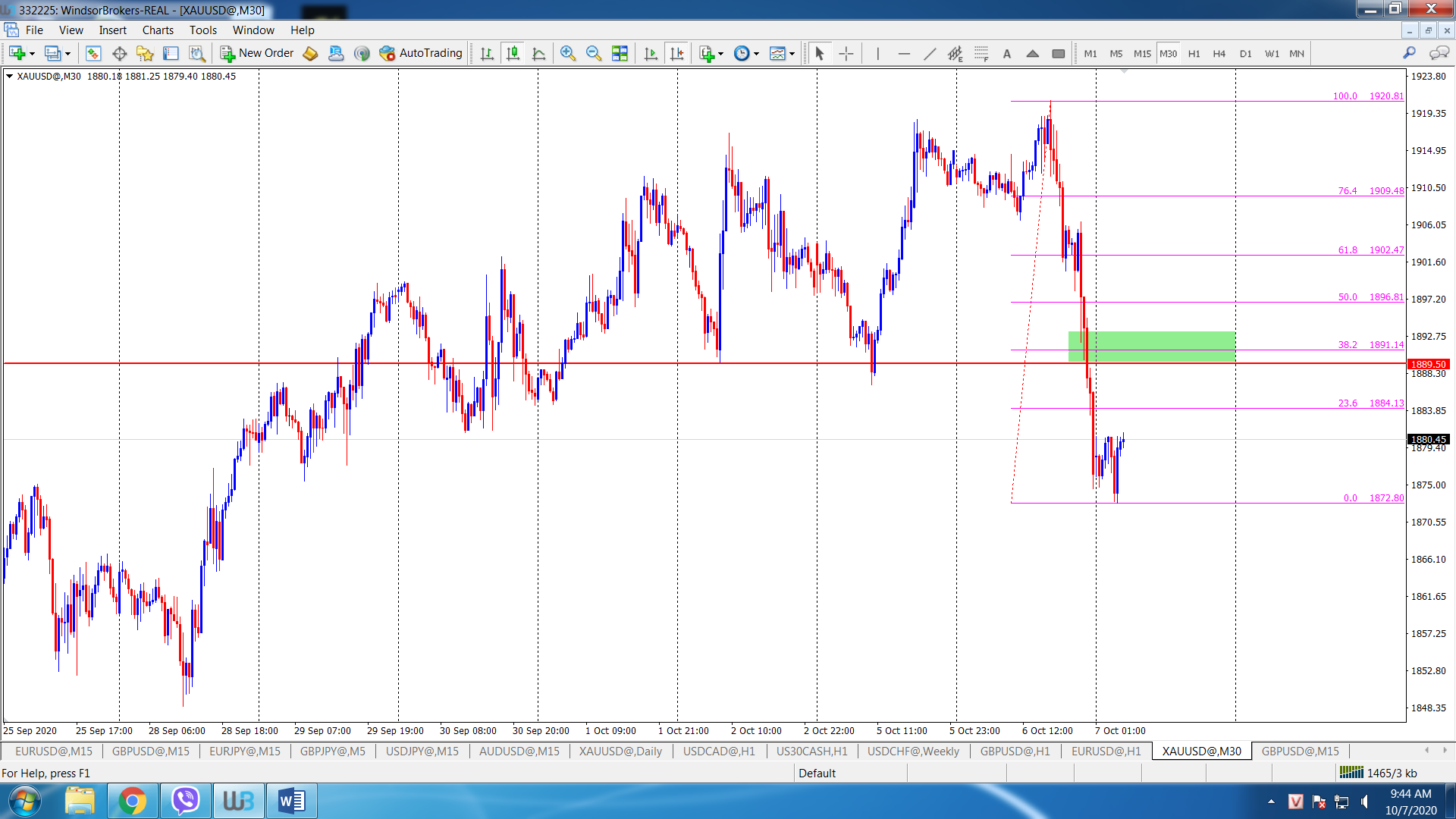Create a new chart via toolbar icon
Screen dimensions: 1456x819
pos(17,53)
